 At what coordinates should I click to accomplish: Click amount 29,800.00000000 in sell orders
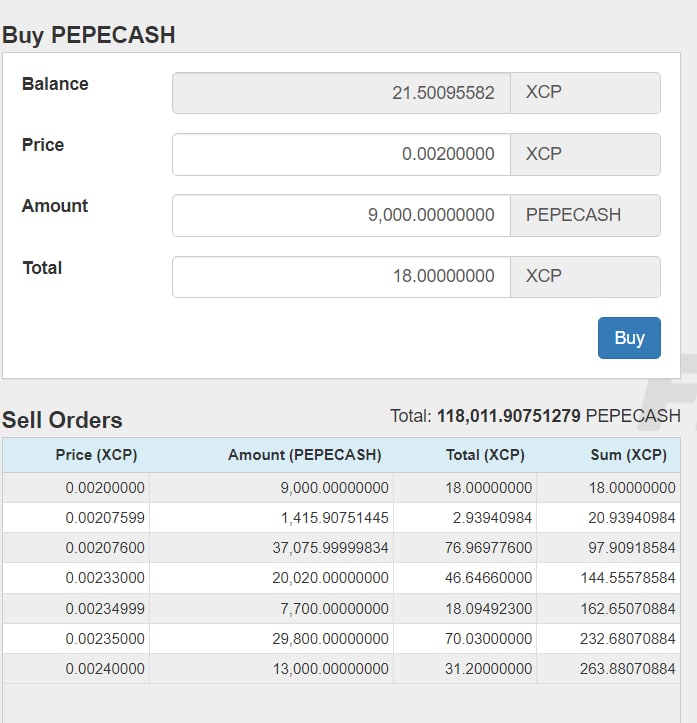coord(331,639)
